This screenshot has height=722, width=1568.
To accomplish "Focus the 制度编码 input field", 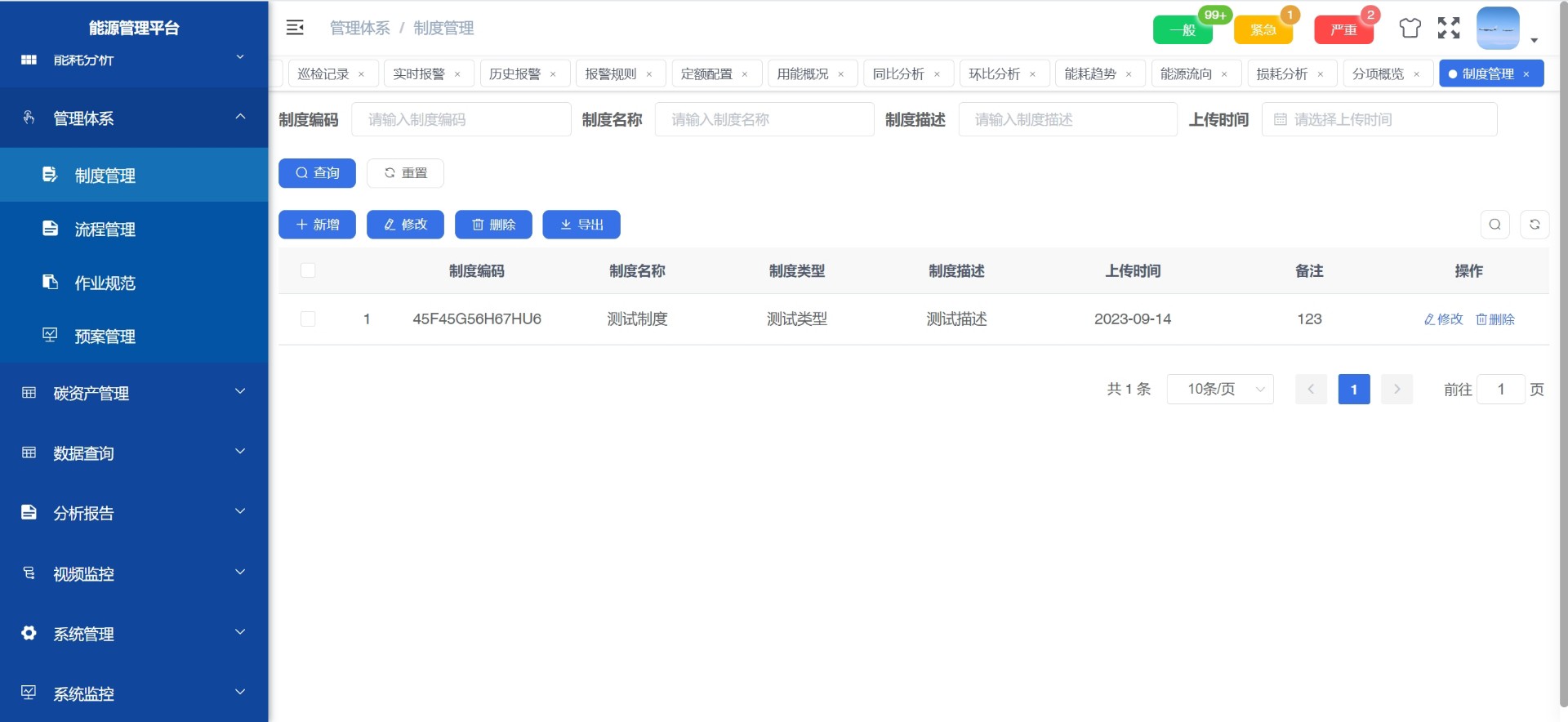I will pos(461,119).
